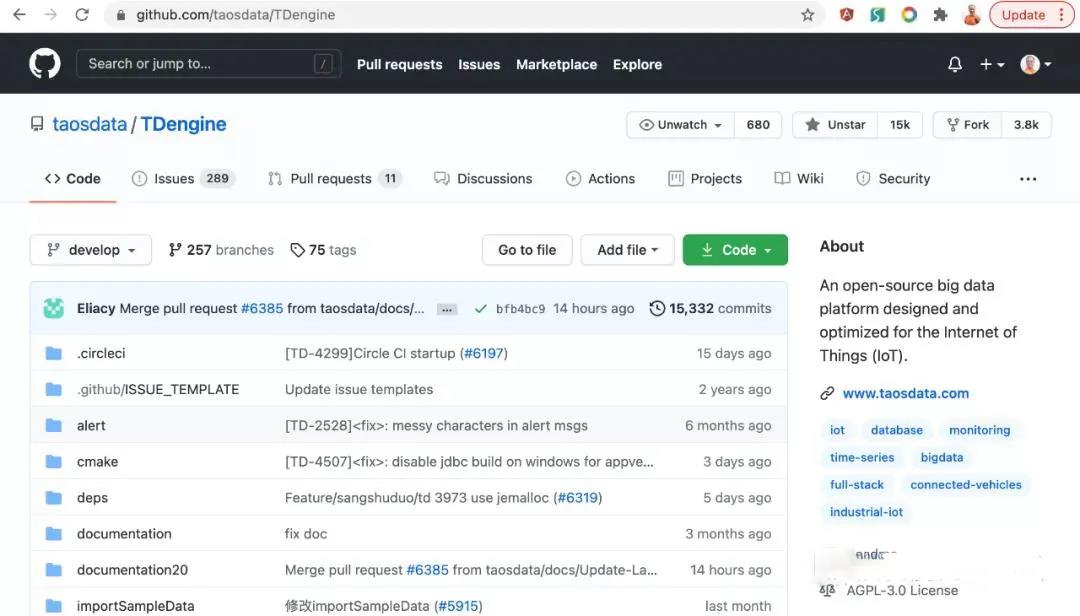
Task: Open the notifications bell
Action: click(955, 64)
